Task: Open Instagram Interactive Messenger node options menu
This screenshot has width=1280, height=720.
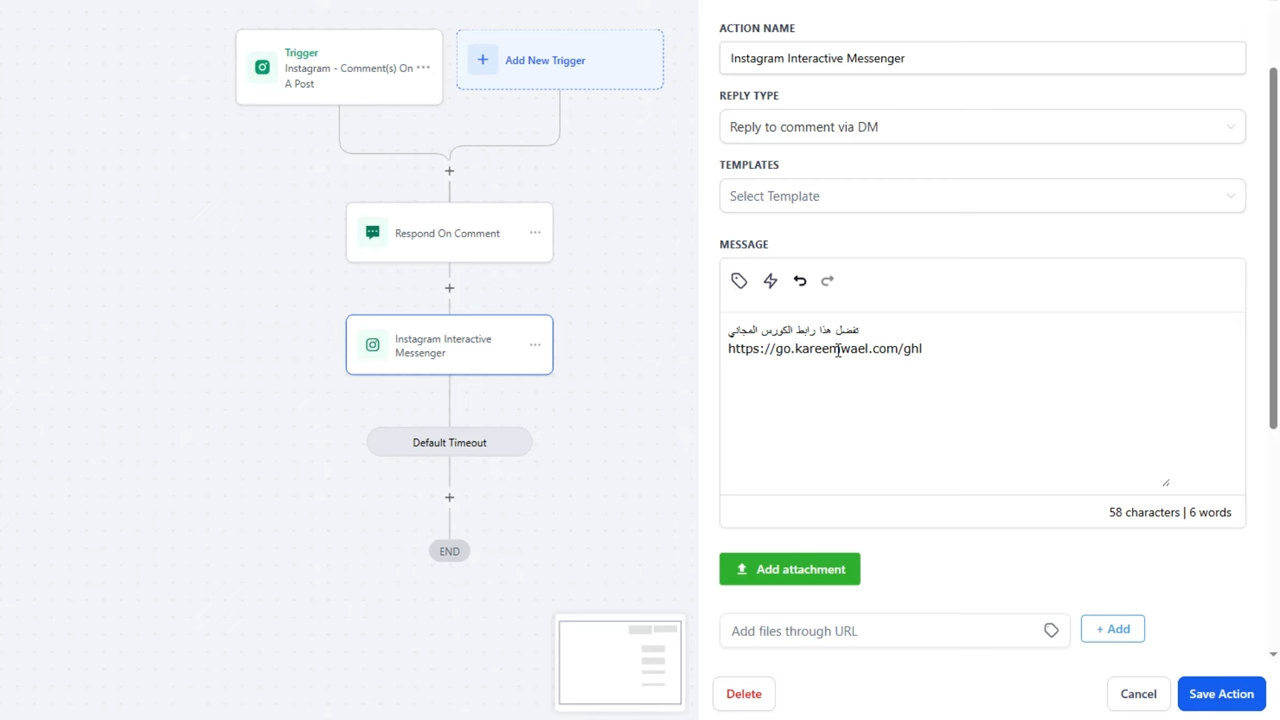Action: 535,345
